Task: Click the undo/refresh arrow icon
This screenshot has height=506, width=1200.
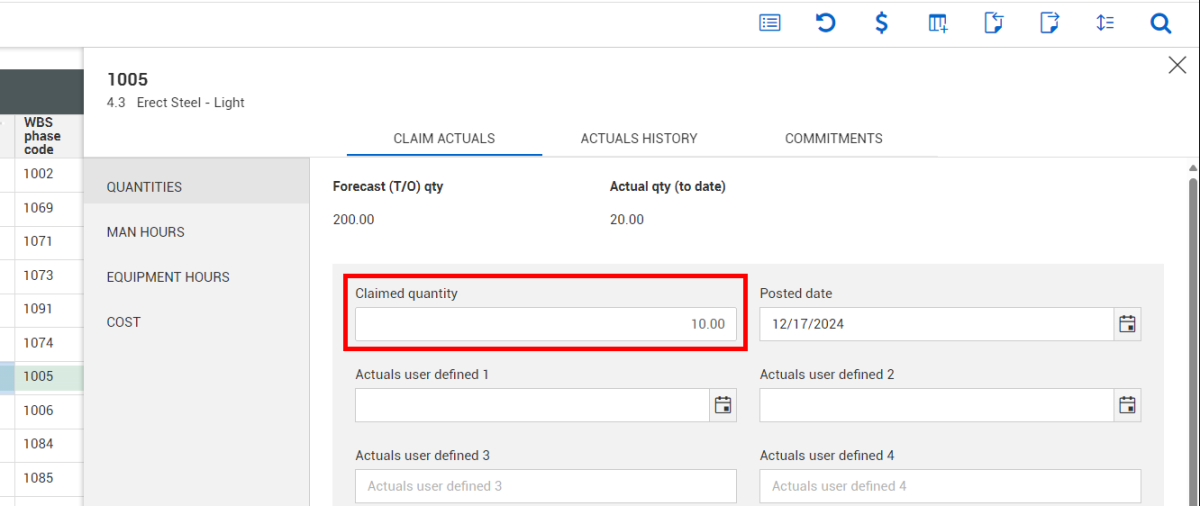Action: [826, 23]
